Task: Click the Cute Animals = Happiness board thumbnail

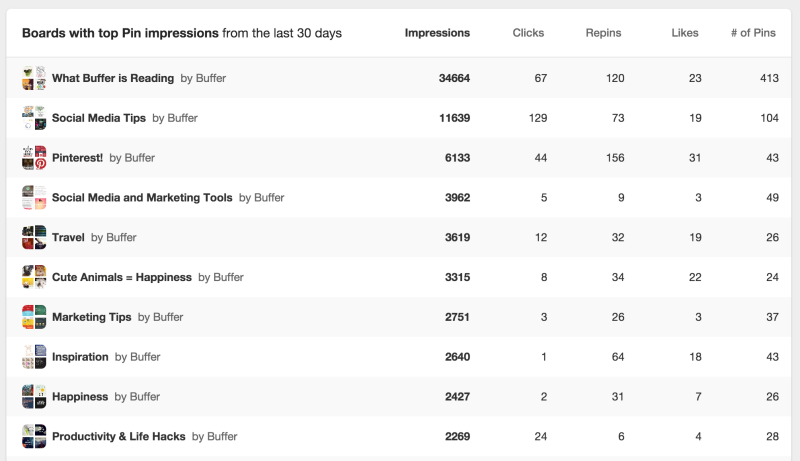Action: (x=34, y=277)
